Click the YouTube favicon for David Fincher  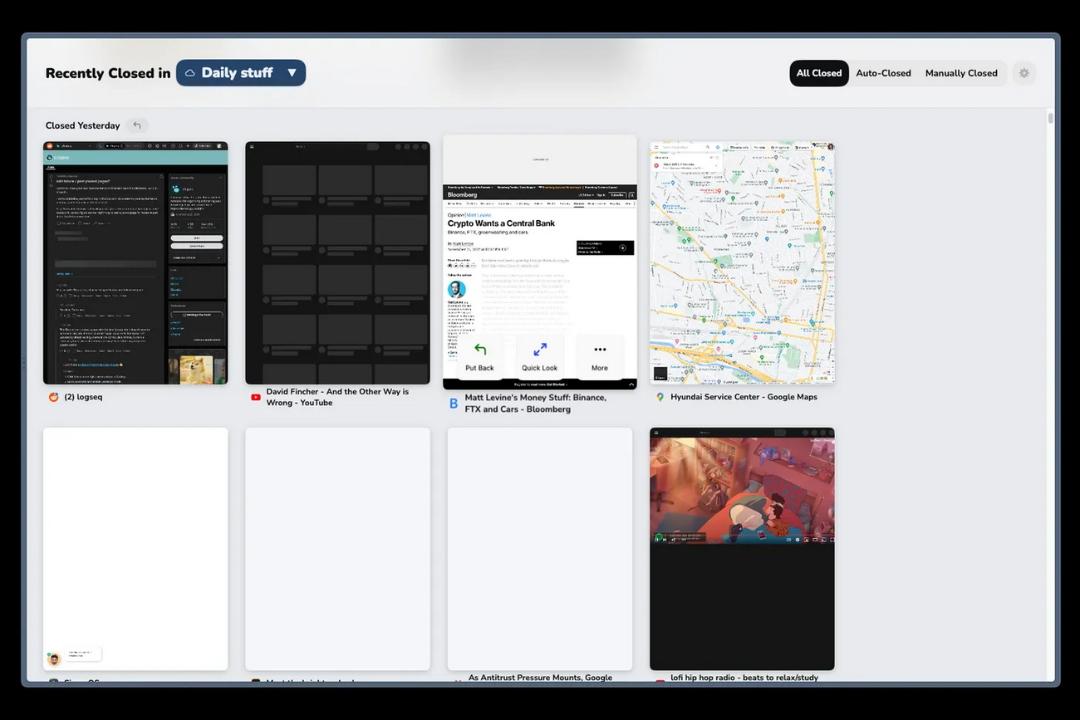[256, 398]
